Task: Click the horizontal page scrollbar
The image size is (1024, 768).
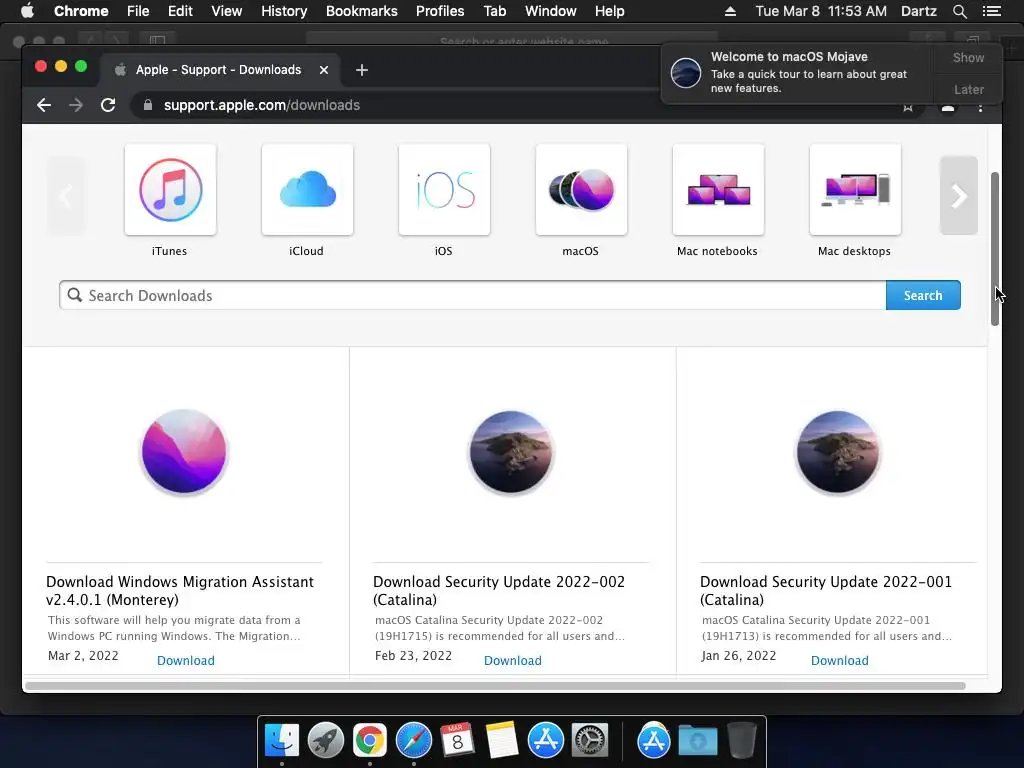Action: coord(495,686)
